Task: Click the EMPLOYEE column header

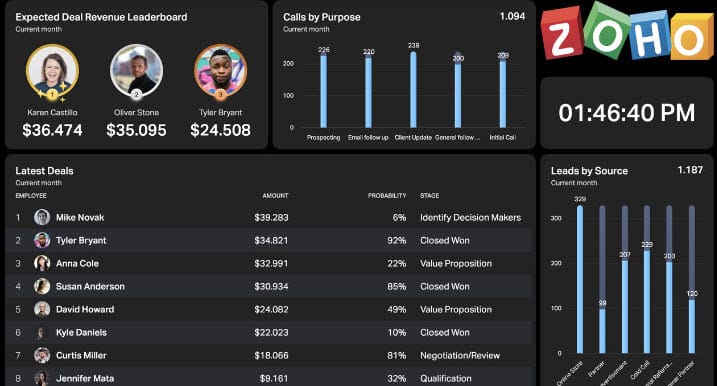Action: click(31, 195)
